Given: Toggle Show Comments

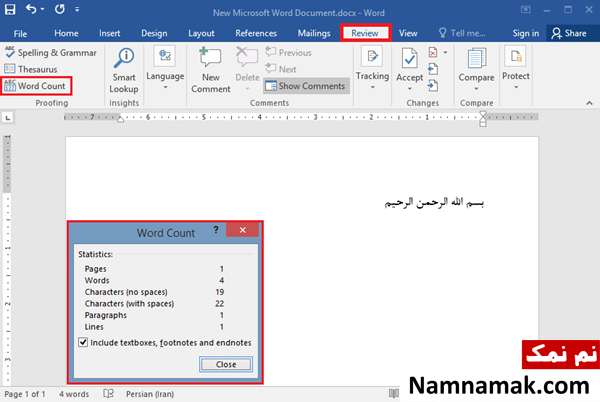Looking at the screenshot, I should tap(305, 86).
